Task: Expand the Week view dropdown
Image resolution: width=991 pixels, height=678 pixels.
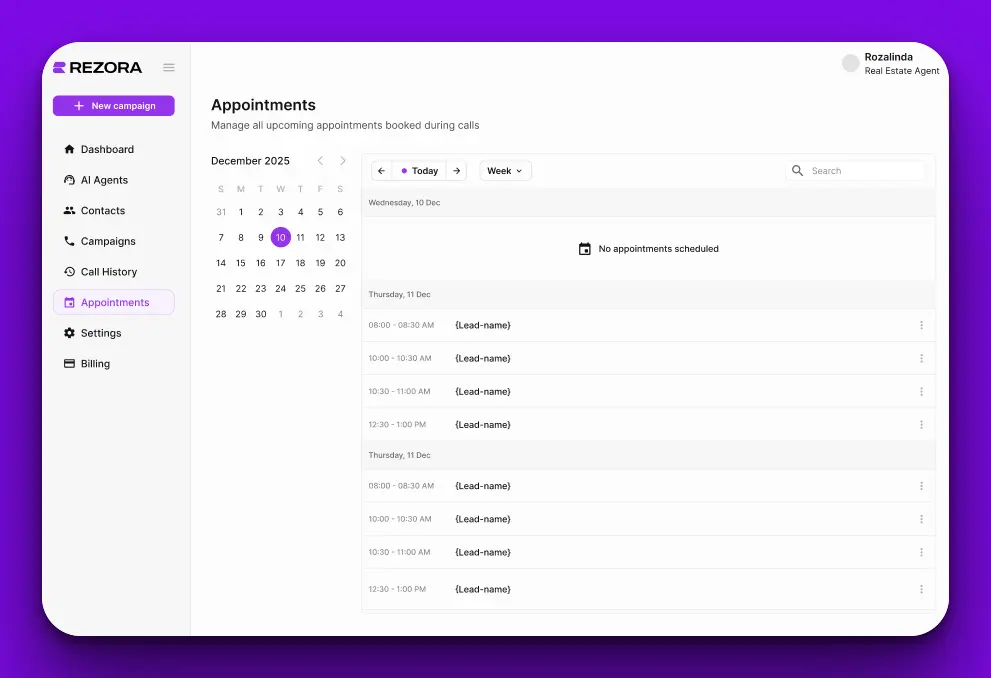Action: tap(505, 171)
